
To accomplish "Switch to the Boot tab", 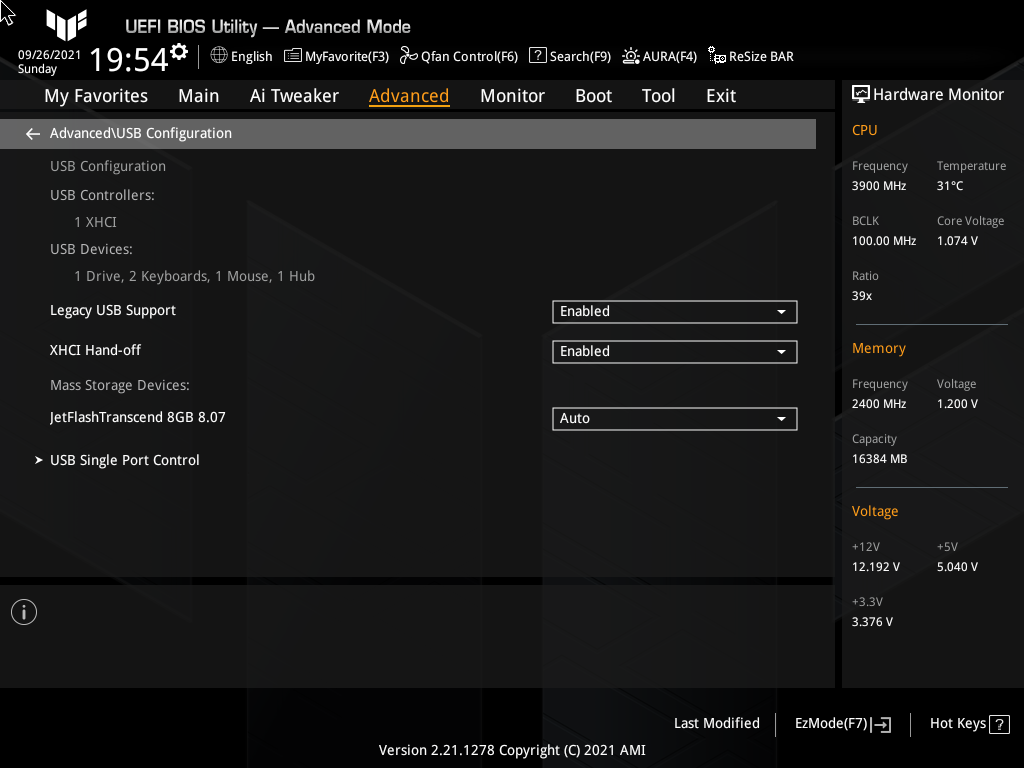I will (593, 95).
